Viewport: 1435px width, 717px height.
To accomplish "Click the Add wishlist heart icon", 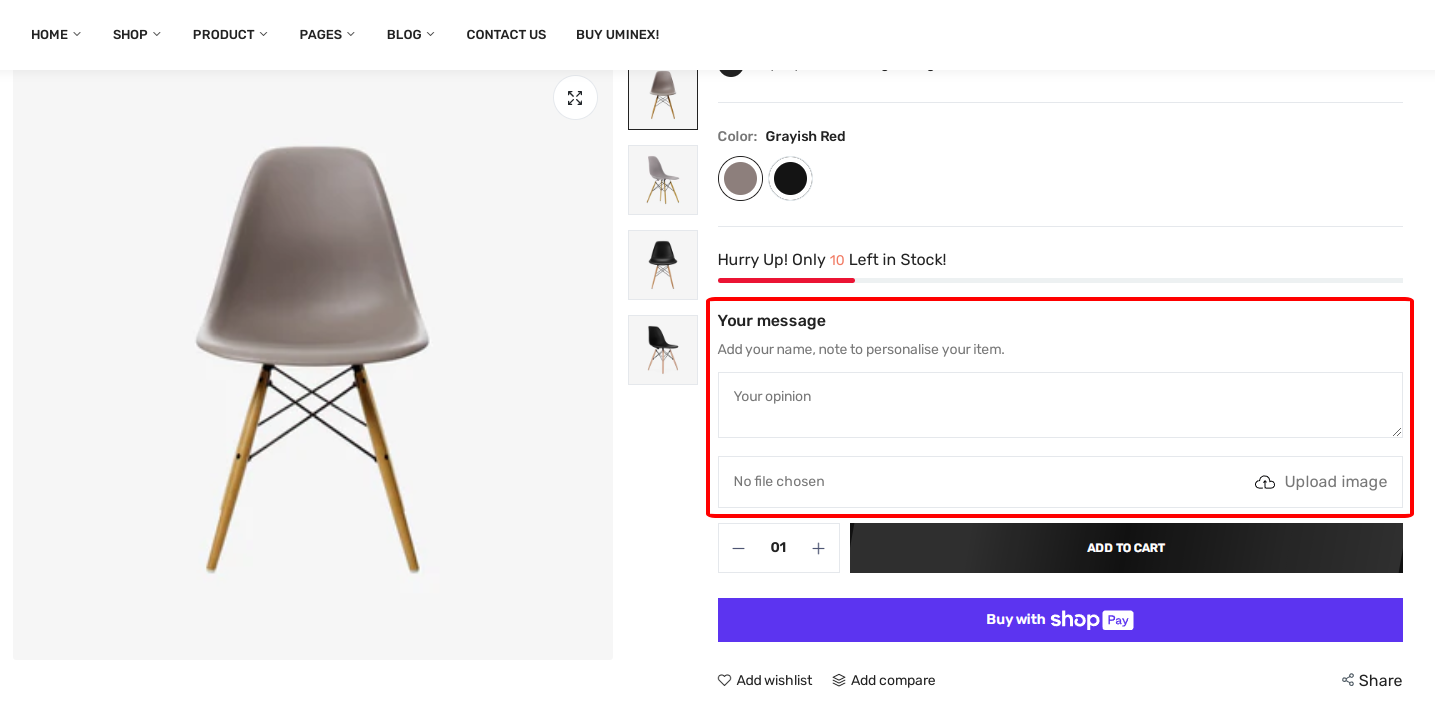I will click(725, 680).
